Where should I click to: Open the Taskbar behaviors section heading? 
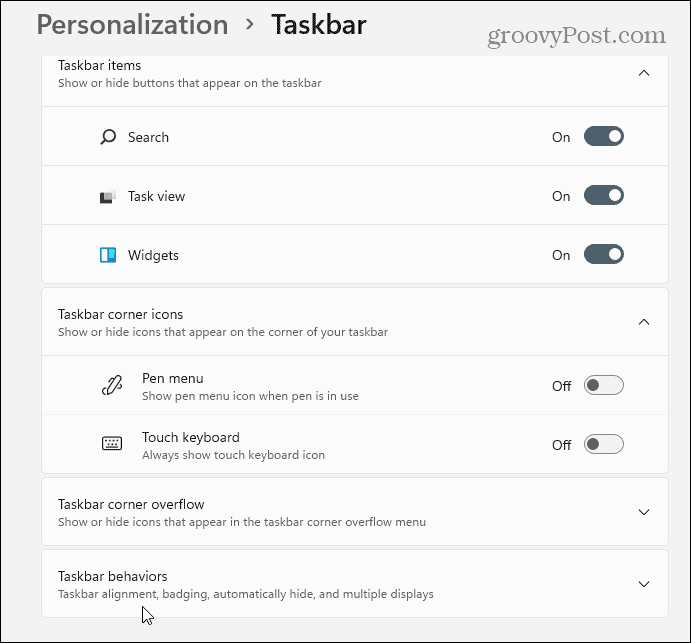coord(113,576)
